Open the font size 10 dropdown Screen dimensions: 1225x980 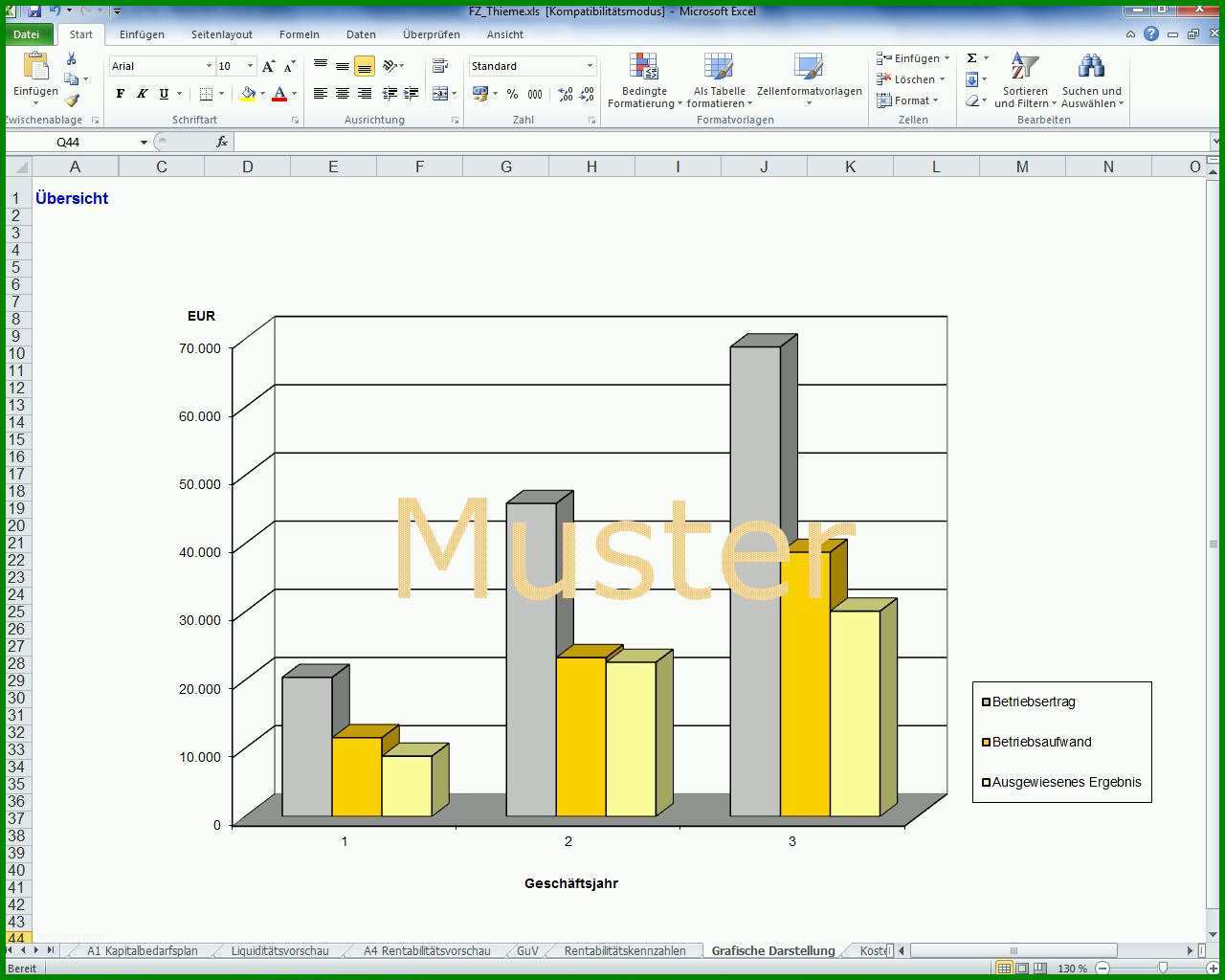251,66
